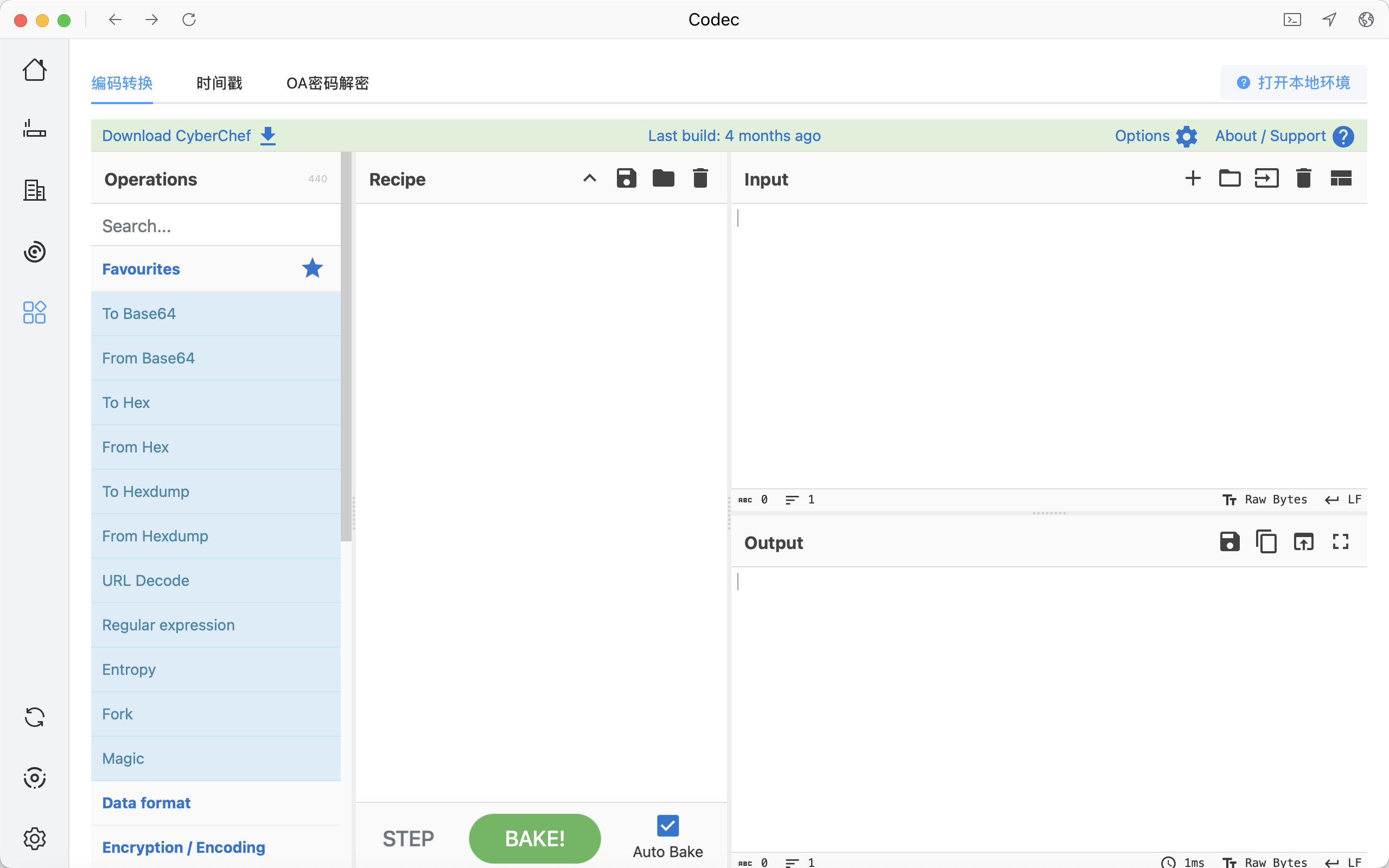The width and height of the screenshot is (1389, 868).
Task: Click the Load recipe folder icon
Action: (663, 178)
